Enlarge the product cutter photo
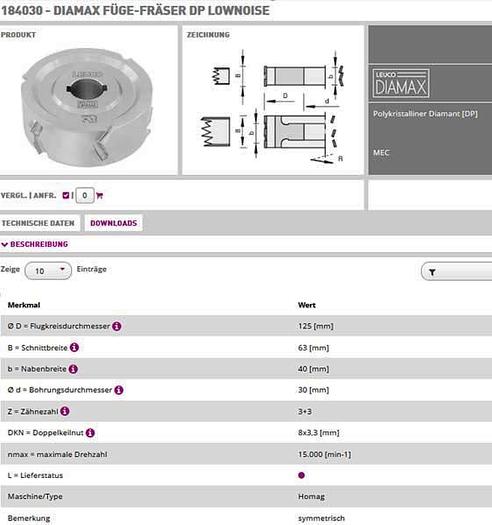 [87, 107]
